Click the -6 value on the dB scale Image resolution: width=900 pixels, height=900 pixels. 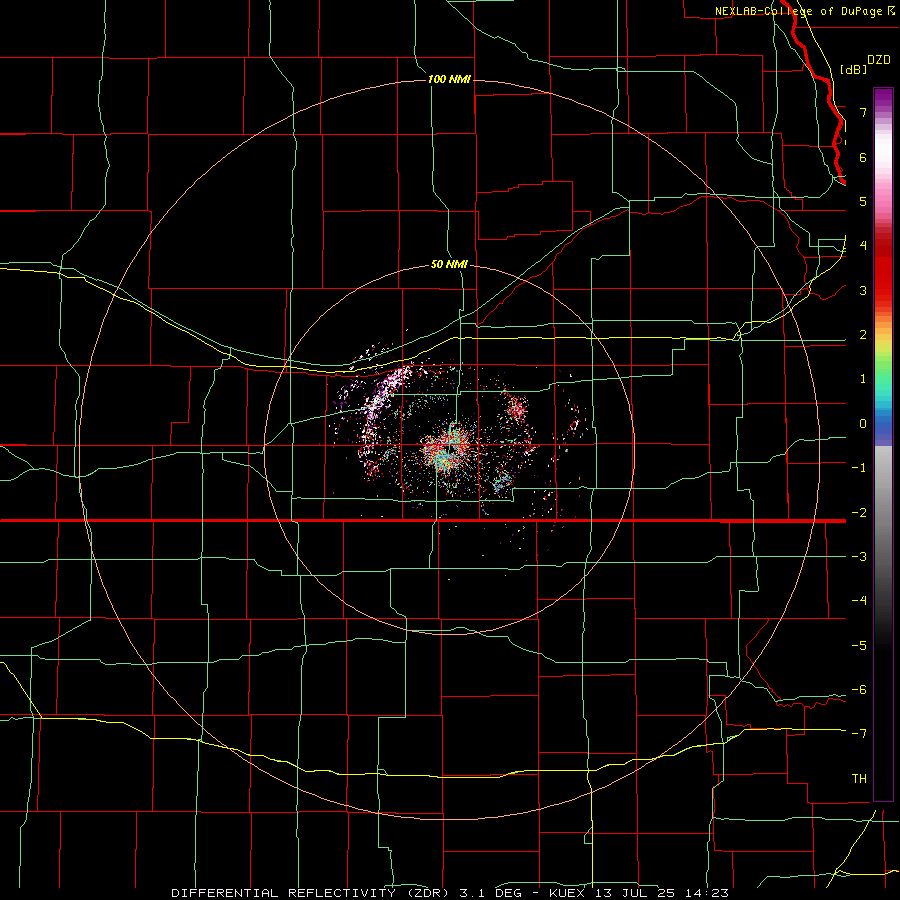click(859, 690)
